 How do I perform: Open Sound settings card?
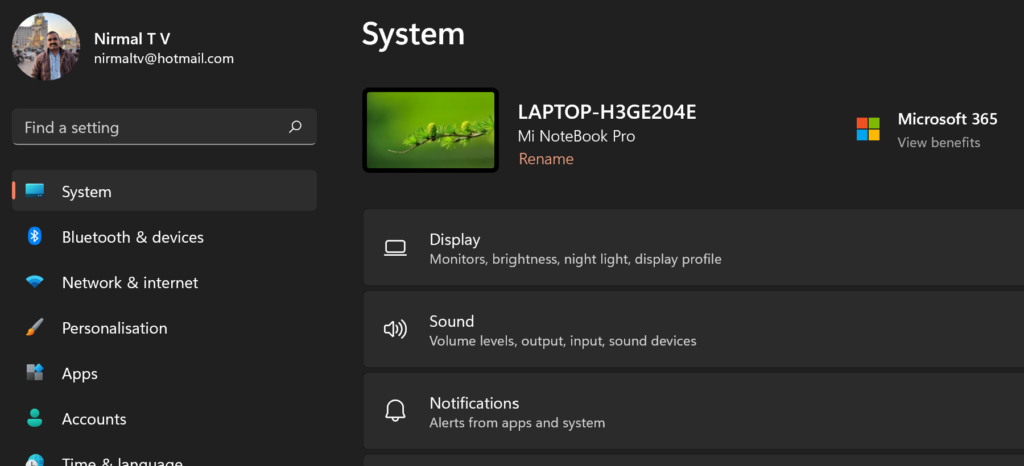pyautogui.click(x=694, y=330)
